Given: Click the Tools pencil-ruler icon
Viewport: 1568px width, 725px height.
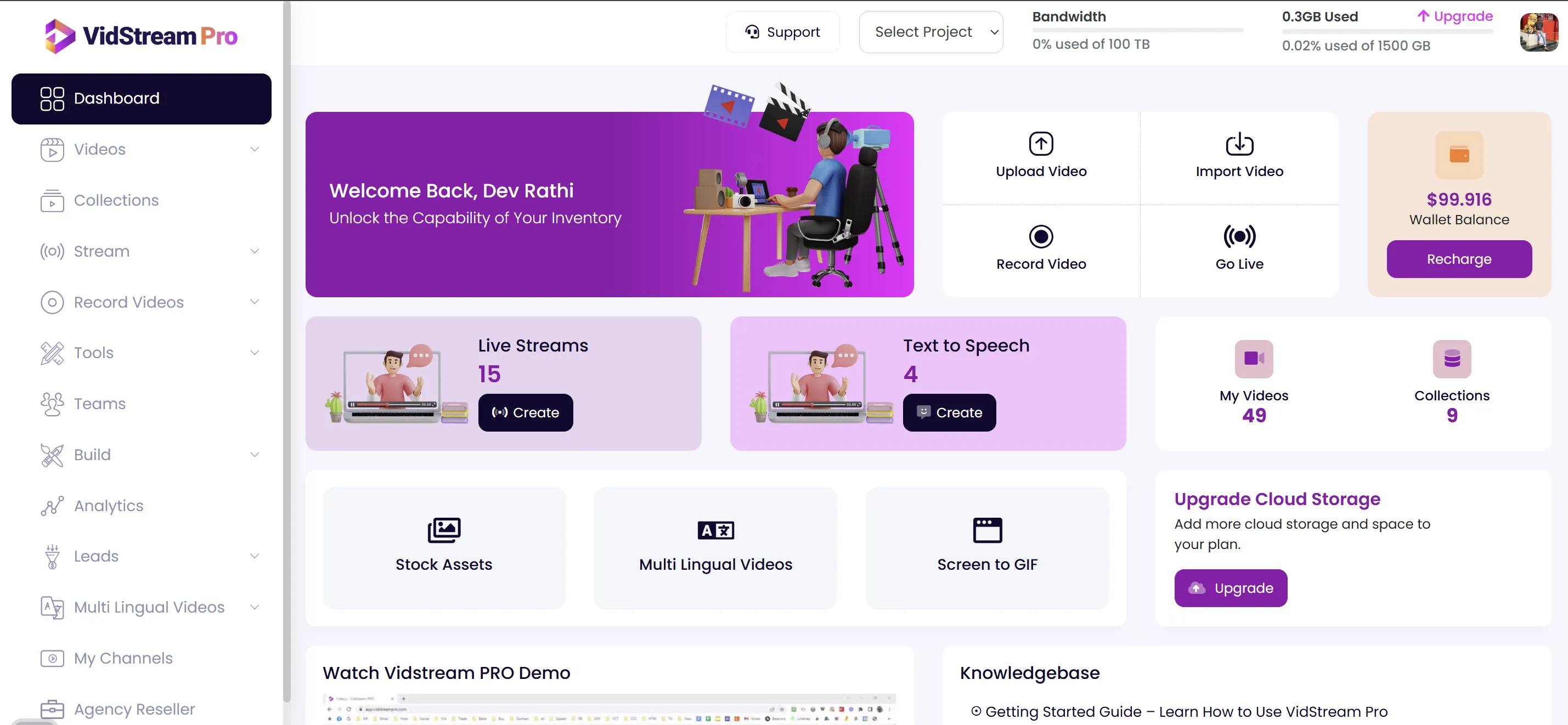Looking at the screenshot, I should click(x=52, y=353).
